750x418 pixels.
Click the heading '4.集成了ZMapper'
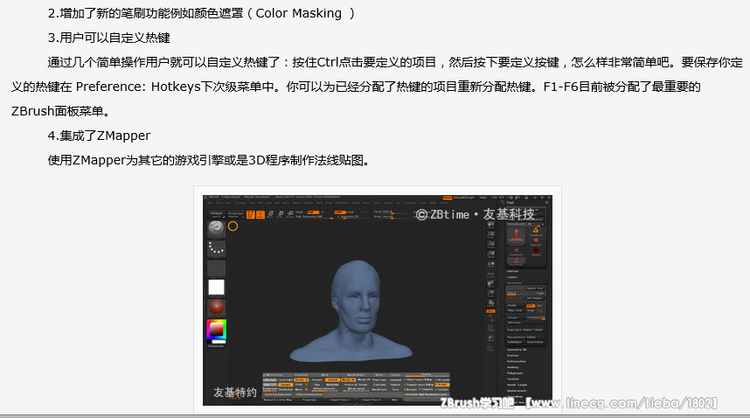tap(99, 136)
